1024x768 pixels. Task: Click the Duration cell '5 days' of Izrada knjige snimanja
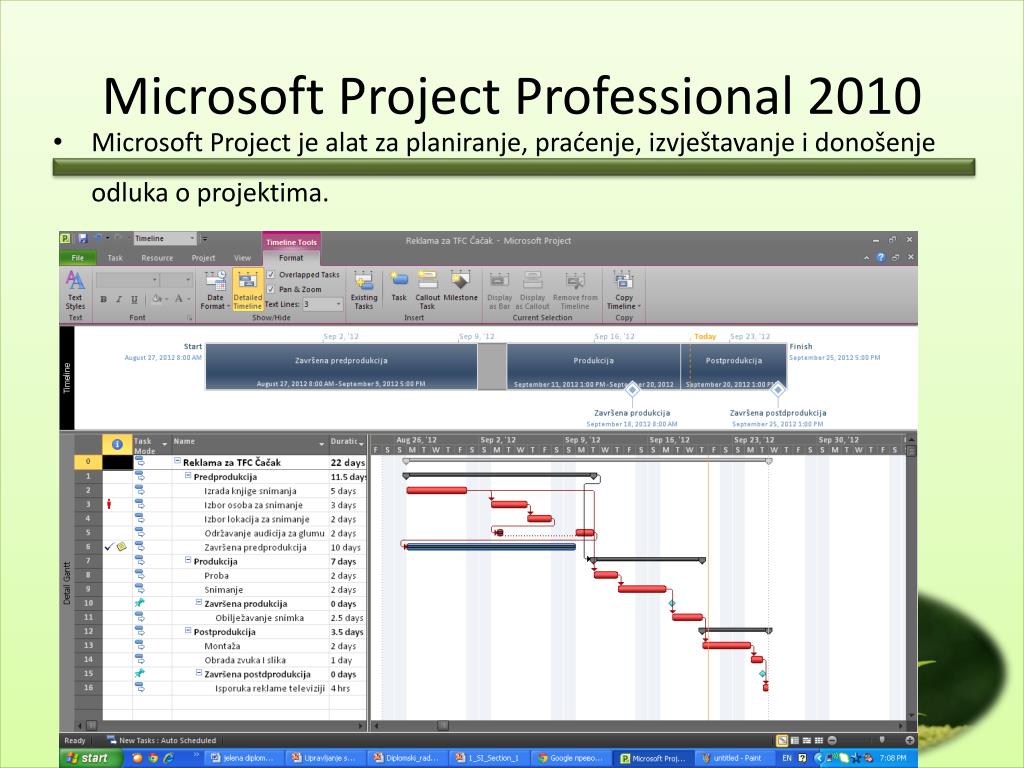click(347, 491)
